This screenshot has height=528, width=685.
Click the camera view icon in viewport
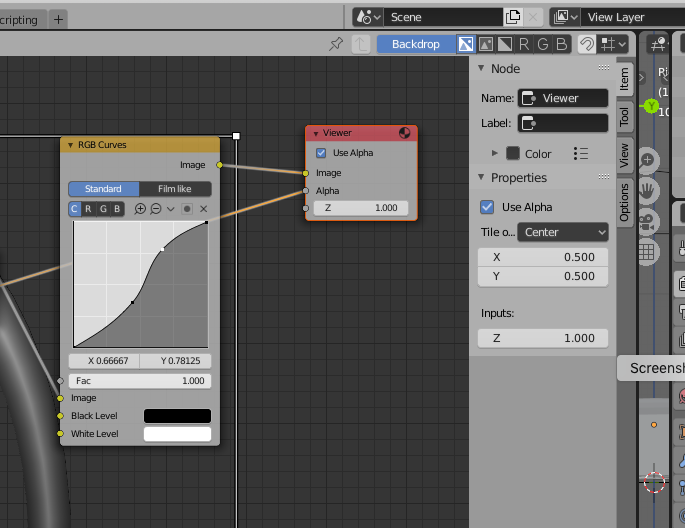[648, 219]
